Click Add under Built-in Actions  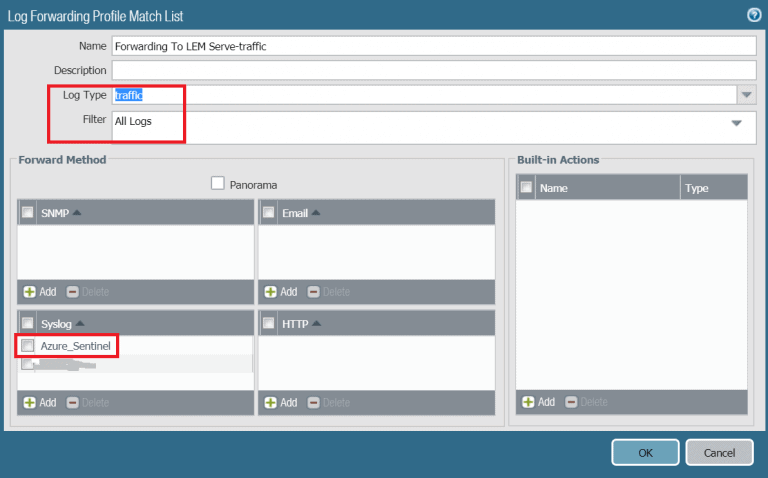point(528,402)
